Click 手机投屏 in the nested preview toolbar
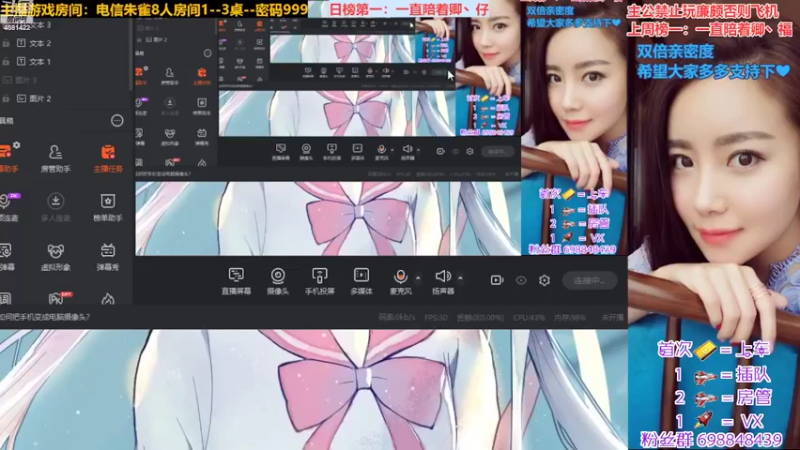The image size is (800, 450). pyautogui.click(x=332, y=152)
